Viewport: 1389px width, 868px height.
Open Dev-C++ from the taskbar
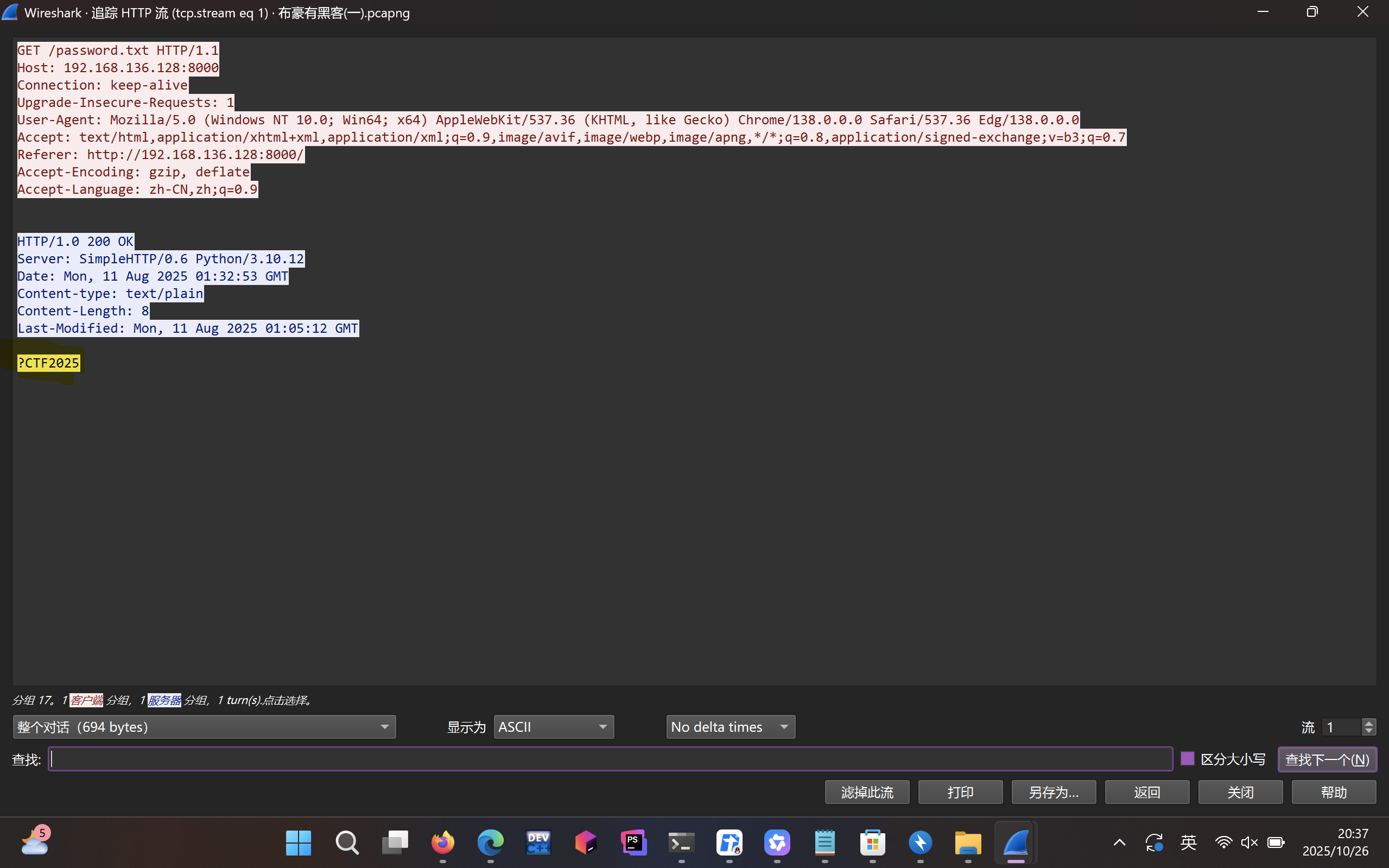538,842
